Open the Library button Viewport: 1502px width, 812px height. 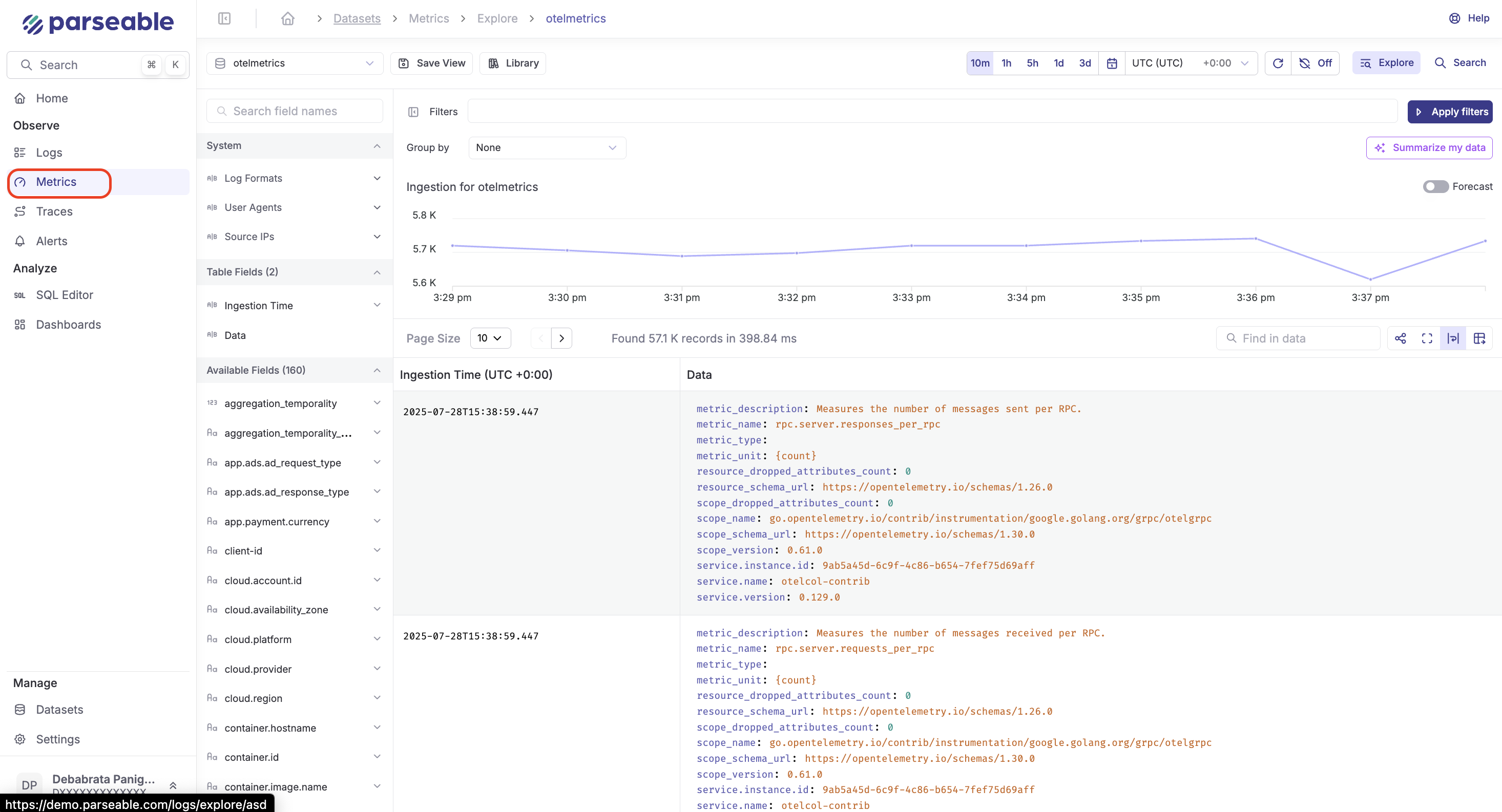[x=512, y=63]
